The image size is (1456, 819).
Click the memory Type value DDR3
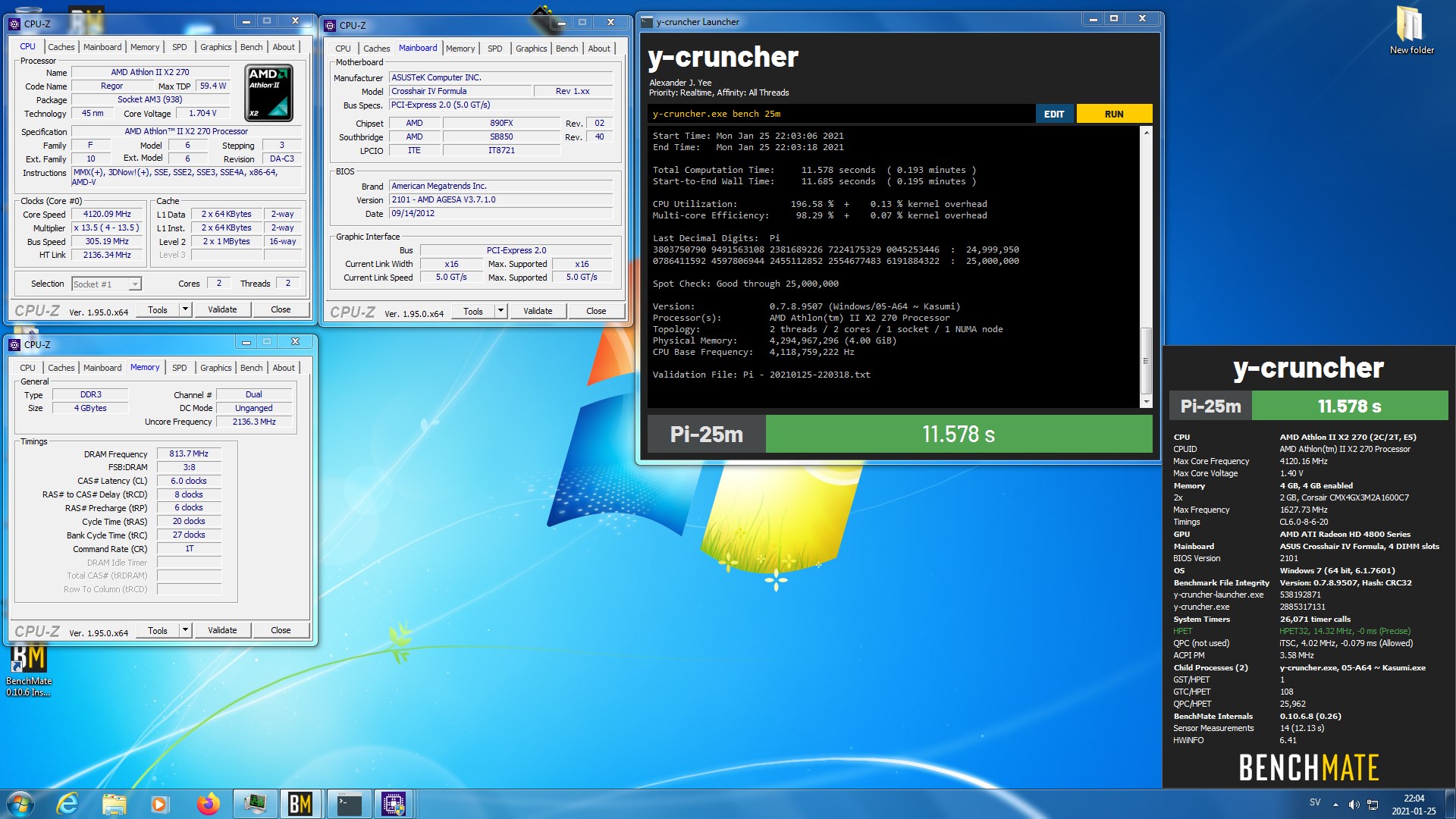coord(90,394)
